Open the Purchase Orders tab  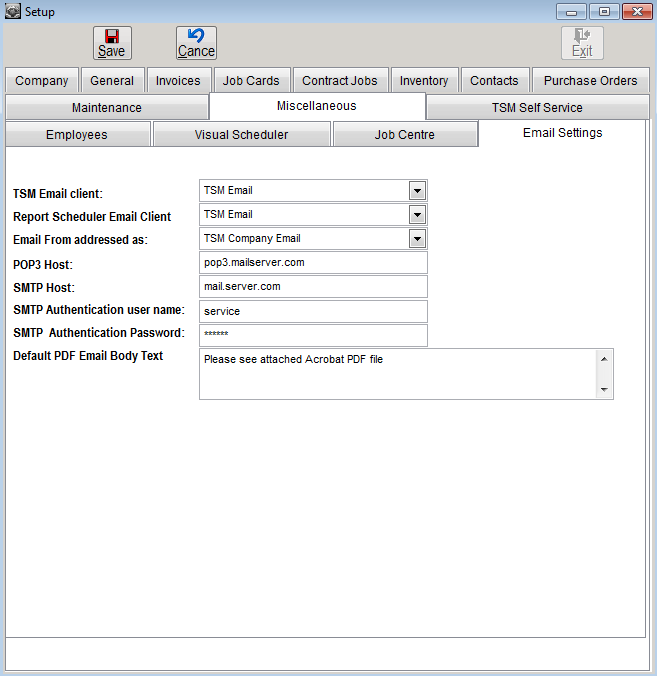pos(591,81)
